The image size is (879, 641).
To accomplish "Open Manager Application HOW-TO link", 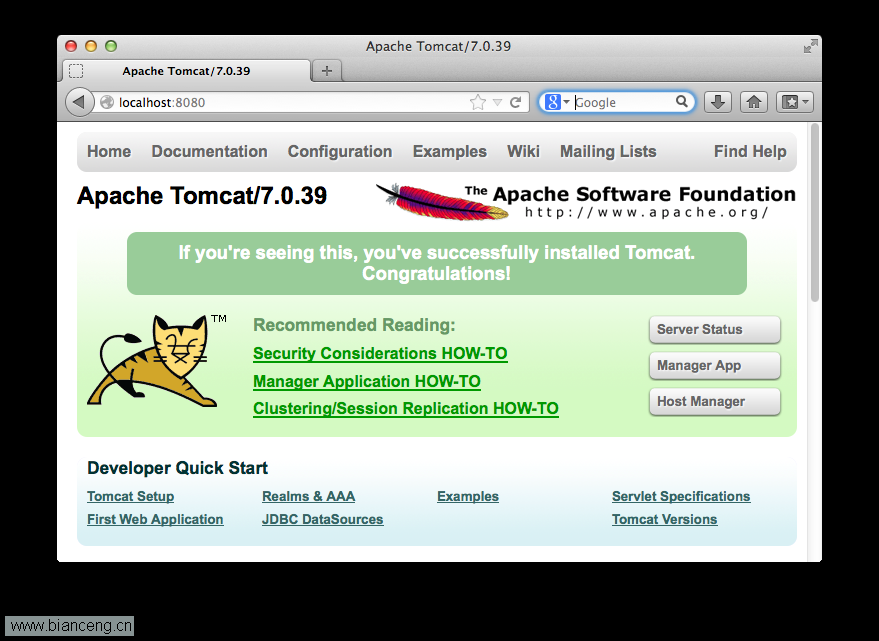I will click(x=367, y=381).
